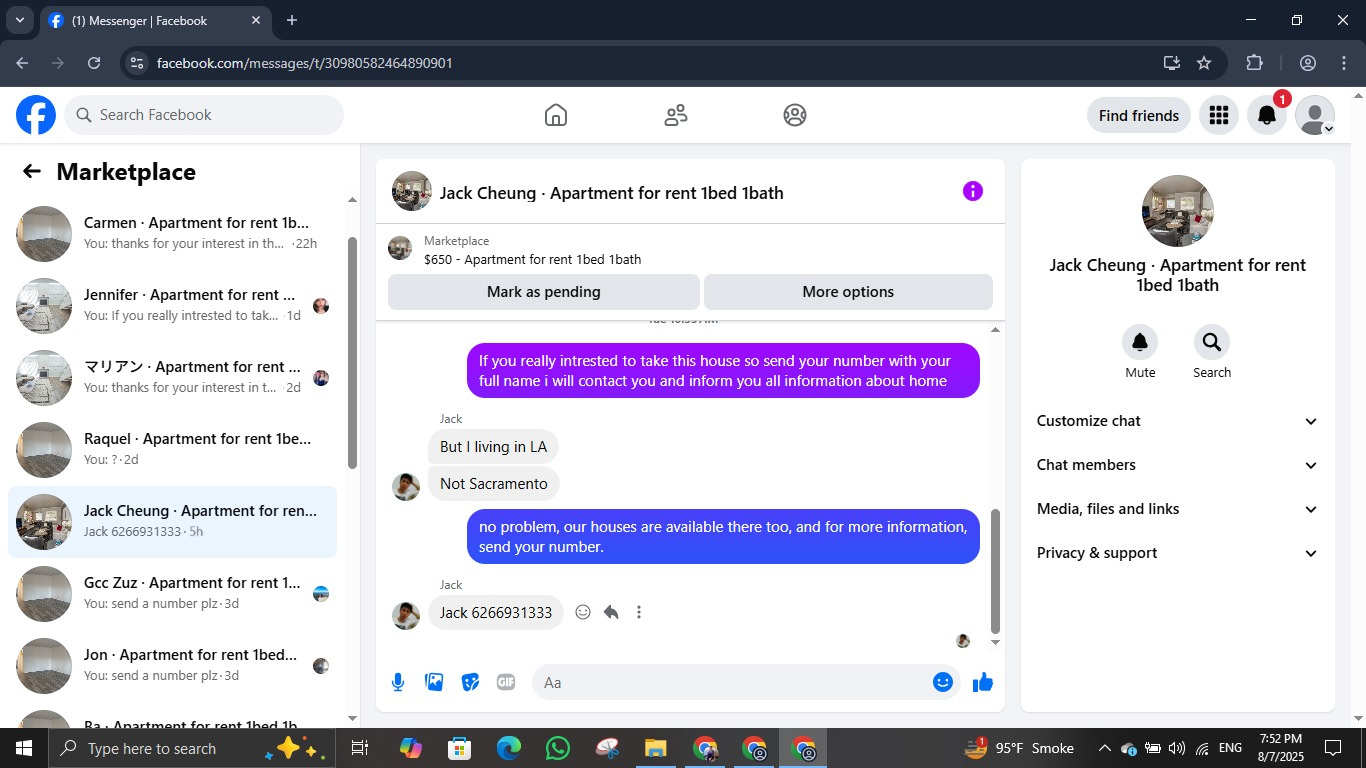The image size is (1366, 768).
Task: Click the Mark as pending button
Action: click(x=544, y=292)
